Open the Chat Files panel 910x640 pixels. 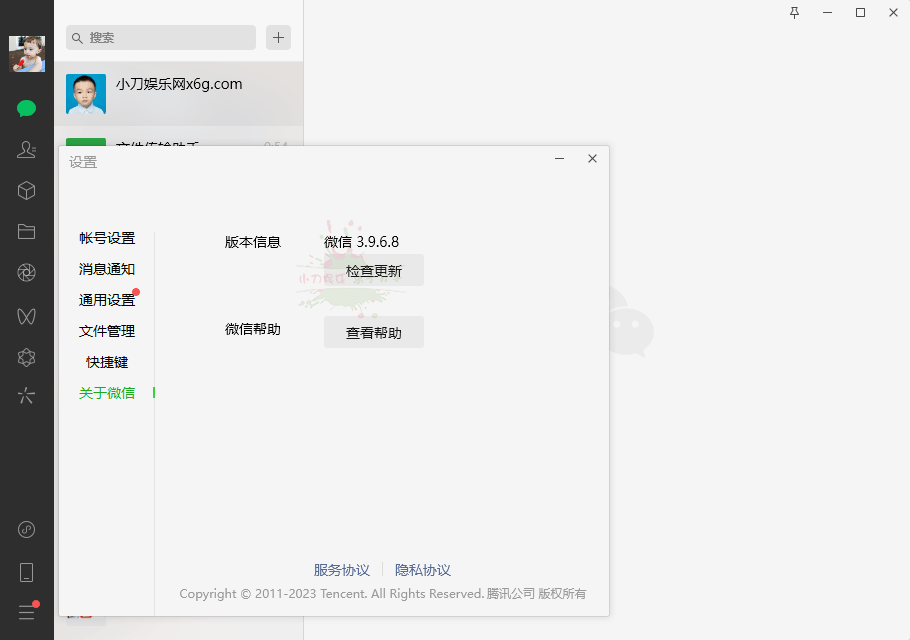pos(27,231)
